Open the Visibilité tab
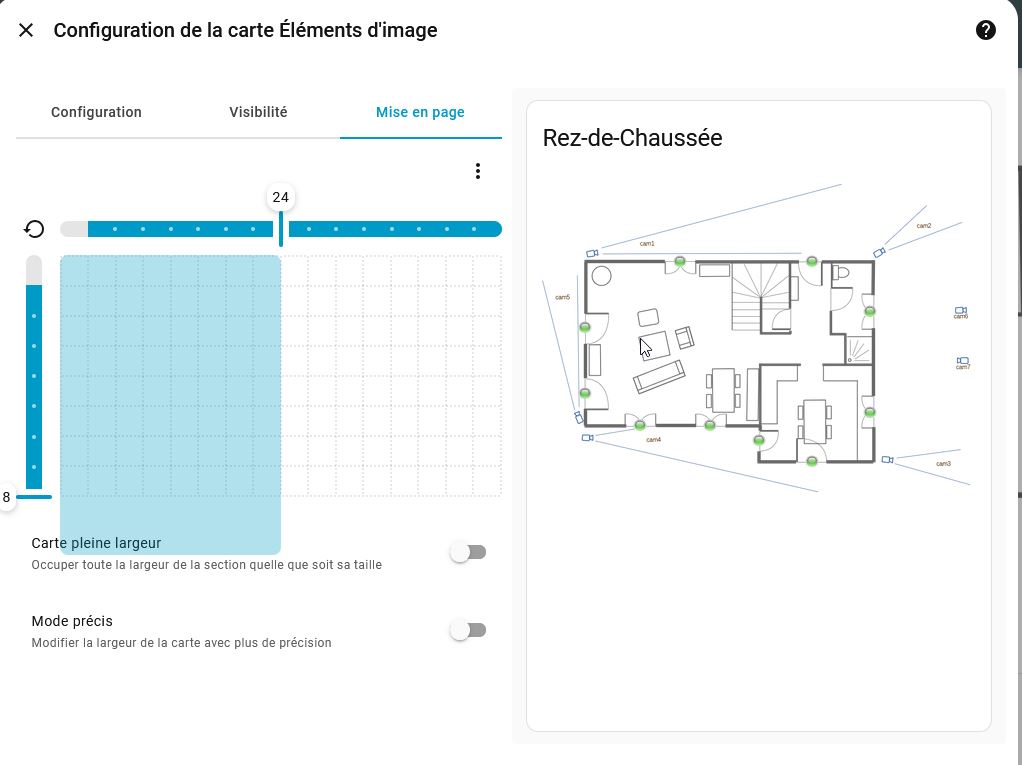This screenshot has height=765, width=1022. (x=258, y=112)
